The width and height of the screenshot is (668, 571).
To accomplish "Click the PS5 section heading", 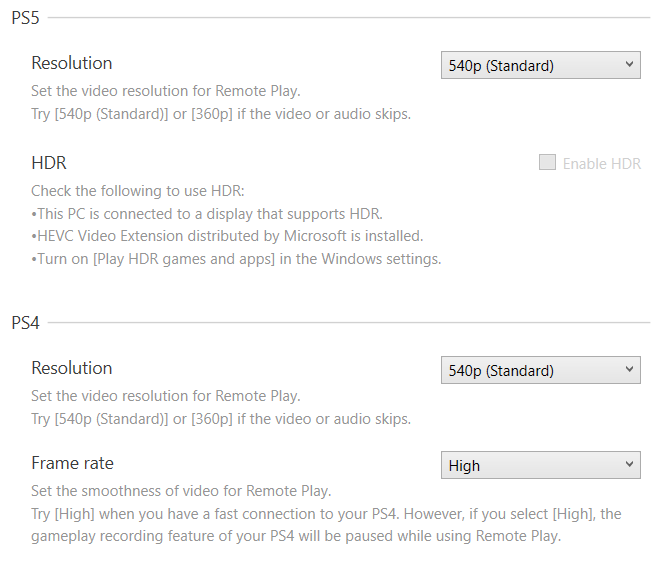I will (x=25, y=18).
